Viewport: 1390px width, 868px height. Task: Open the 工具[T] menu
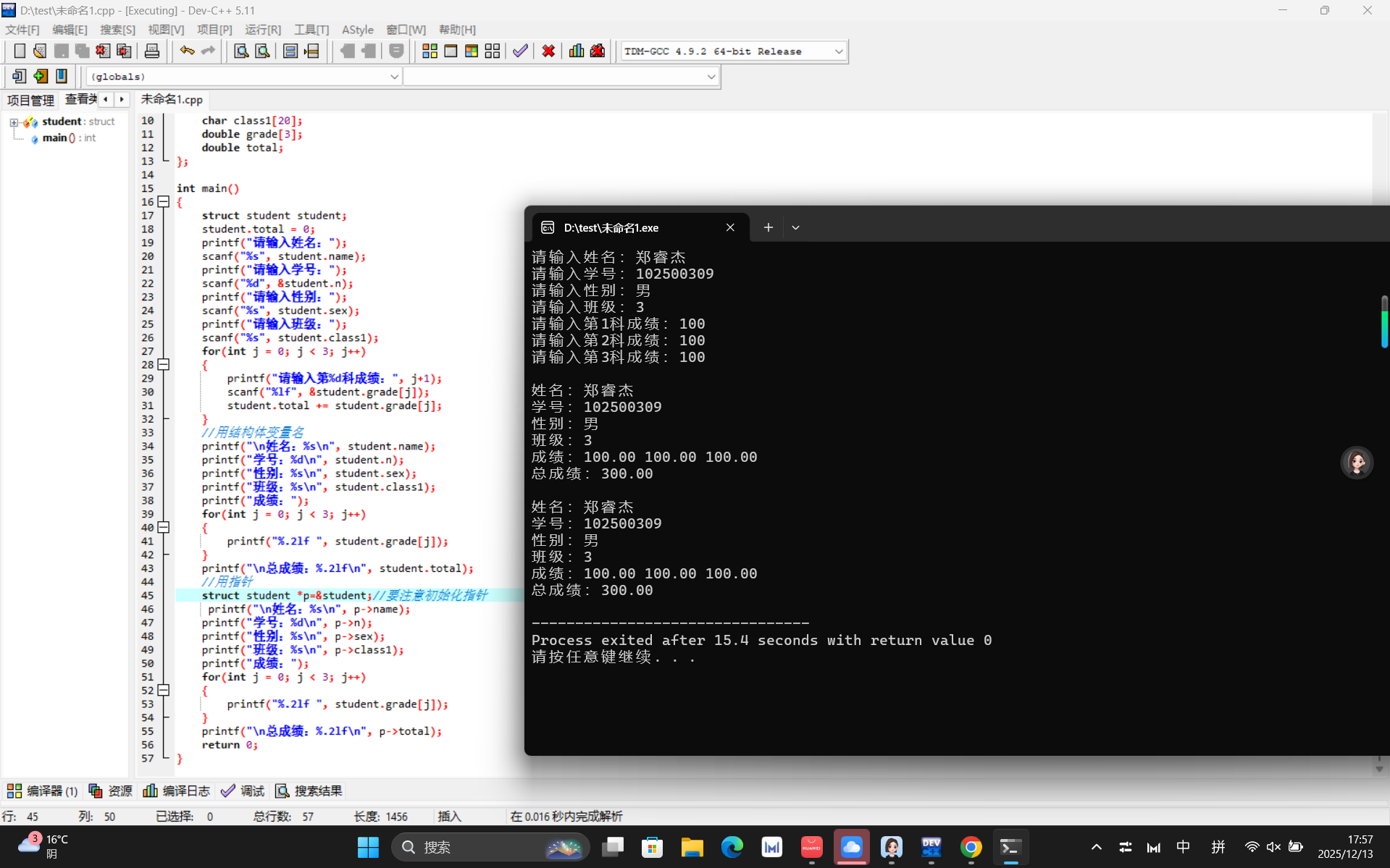[x=311, y=30]
